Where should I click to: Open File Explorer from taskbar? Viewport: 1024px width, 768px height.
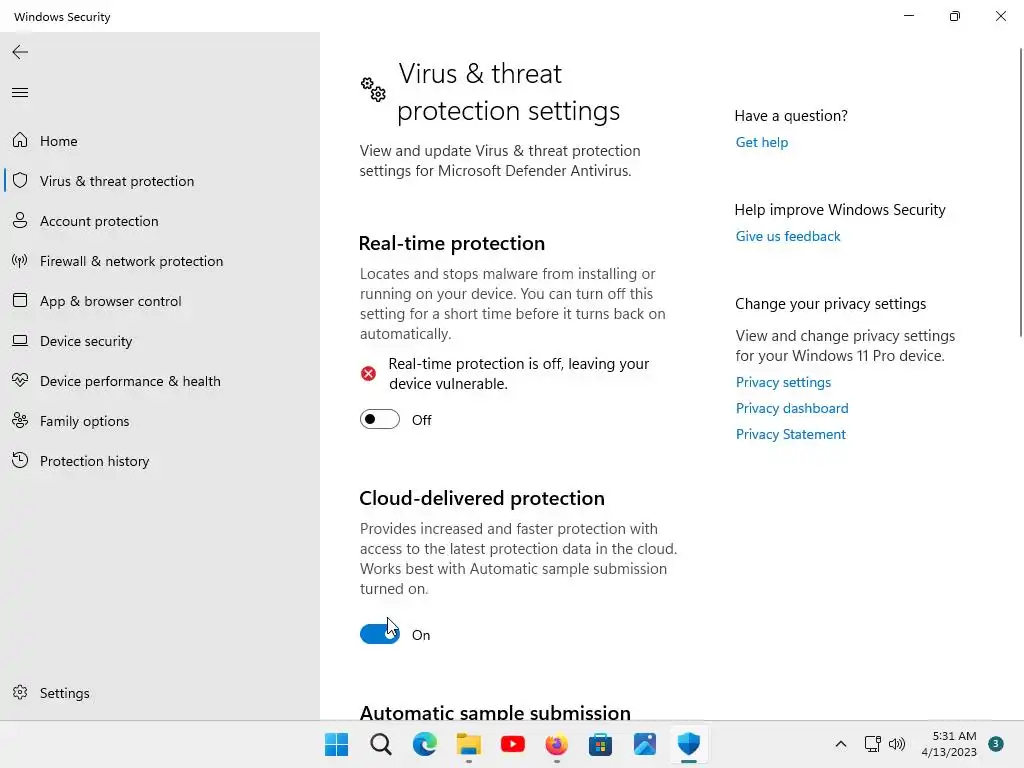(468, 744)
